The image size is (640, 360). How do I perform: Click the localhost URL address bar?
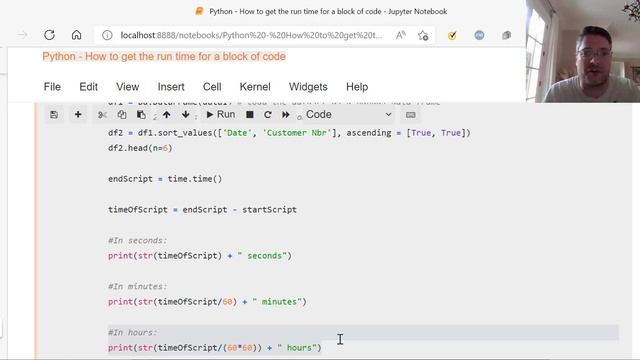[x=251, y=36]
